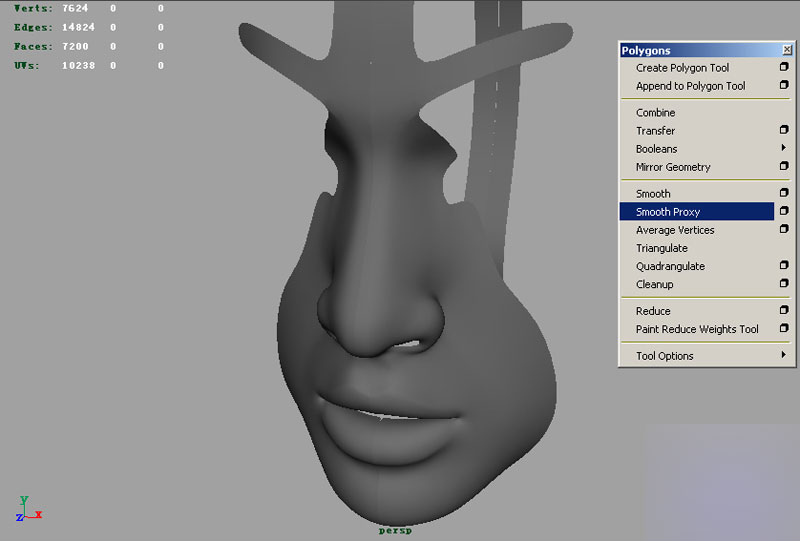The image size is (800, 541).
Task: Open Mirror Geometry options box
Action: pos(784,166)
